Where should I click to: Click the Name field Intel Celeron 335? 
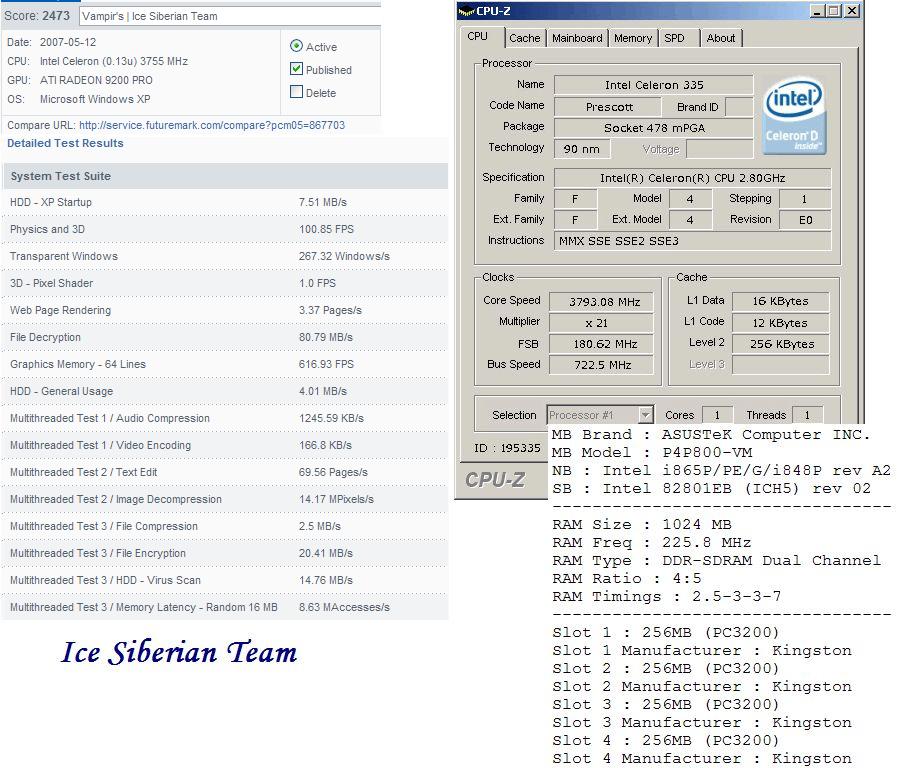coord(654,85)
